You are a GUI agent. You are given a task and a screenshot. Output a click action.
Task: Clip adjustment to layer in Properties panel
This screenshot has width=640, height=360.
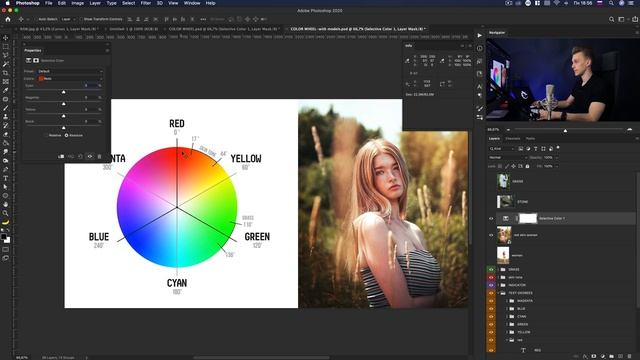[x=61, y=156]
